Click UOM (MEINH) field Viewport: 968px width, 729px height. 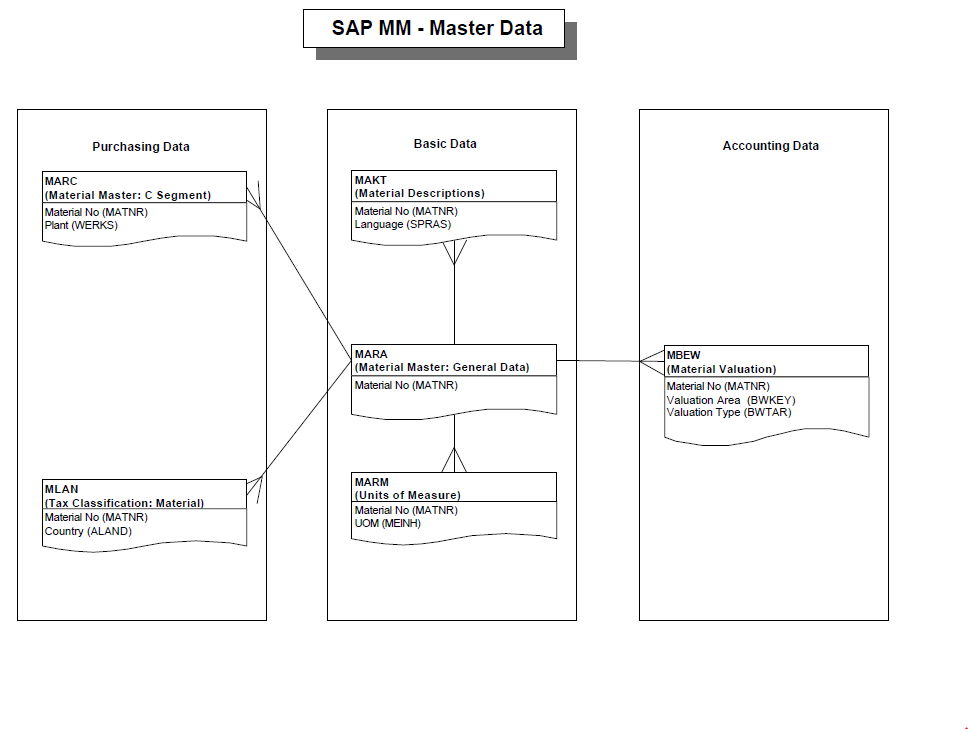tap(388, 523)
